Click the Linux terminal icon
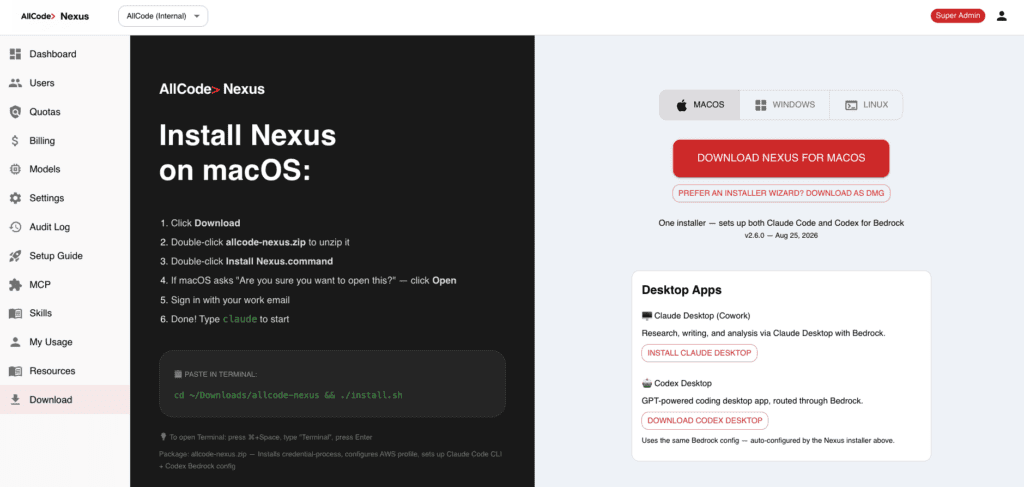This screenshot has width=1024, height=487. [x=851, y=105]
